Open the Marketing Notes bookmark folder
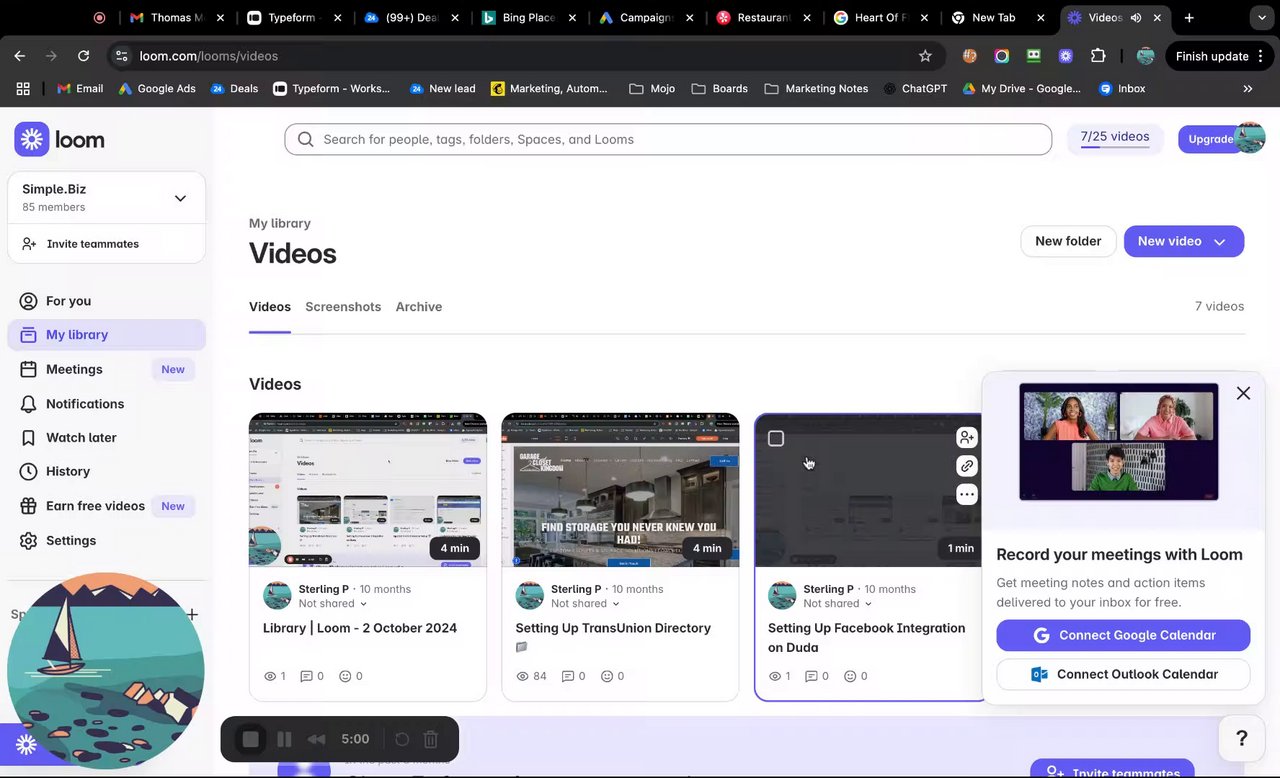1280x778 pixels. (816, 88)
